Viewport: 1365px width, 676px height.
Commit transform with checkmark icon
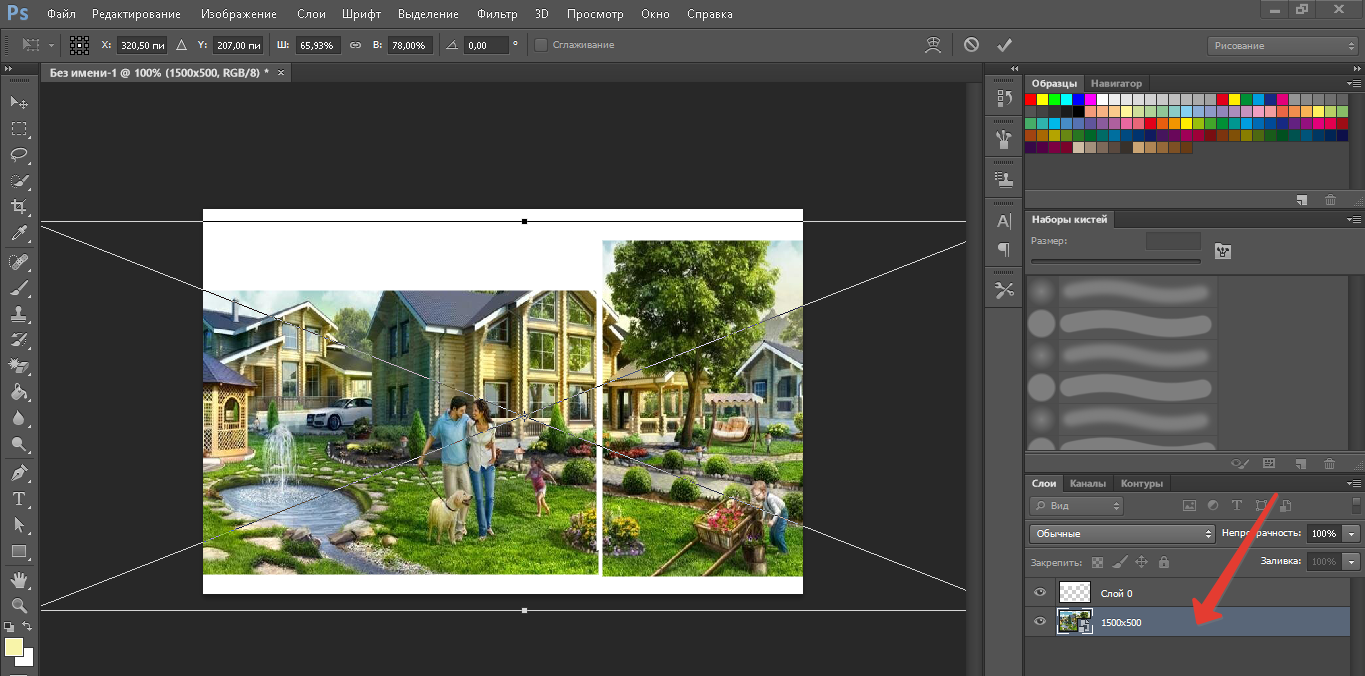(x=1004, y=45)
